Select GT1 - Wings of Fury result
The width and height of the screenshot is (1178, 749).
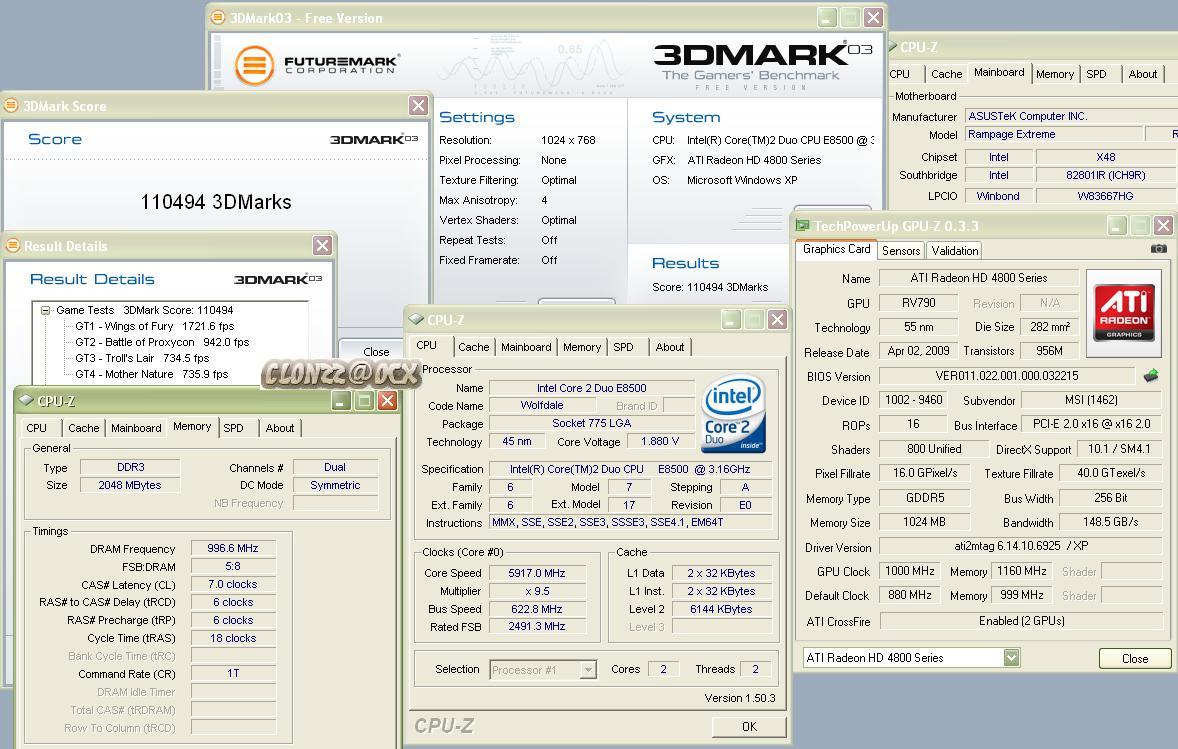(154, 326)
